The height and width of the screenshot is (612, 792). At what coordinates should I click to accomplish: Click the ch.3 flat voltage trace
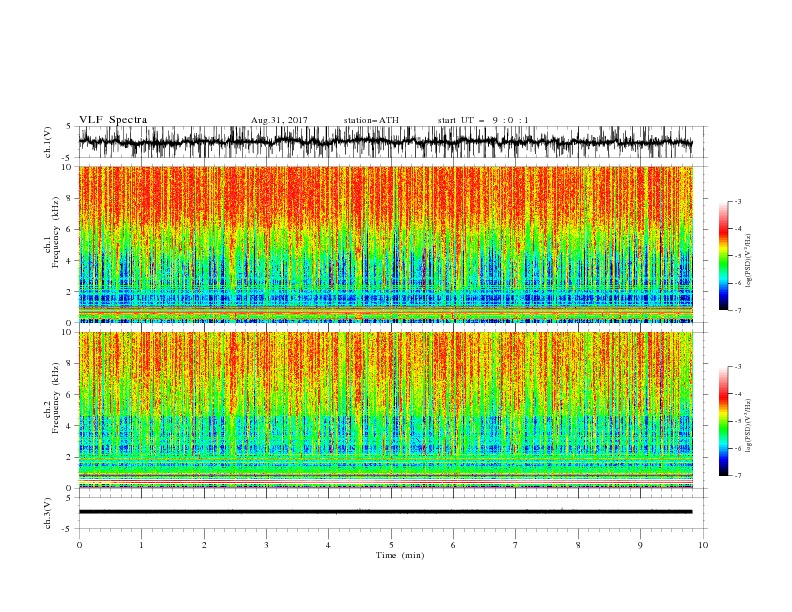pos(385,512)
